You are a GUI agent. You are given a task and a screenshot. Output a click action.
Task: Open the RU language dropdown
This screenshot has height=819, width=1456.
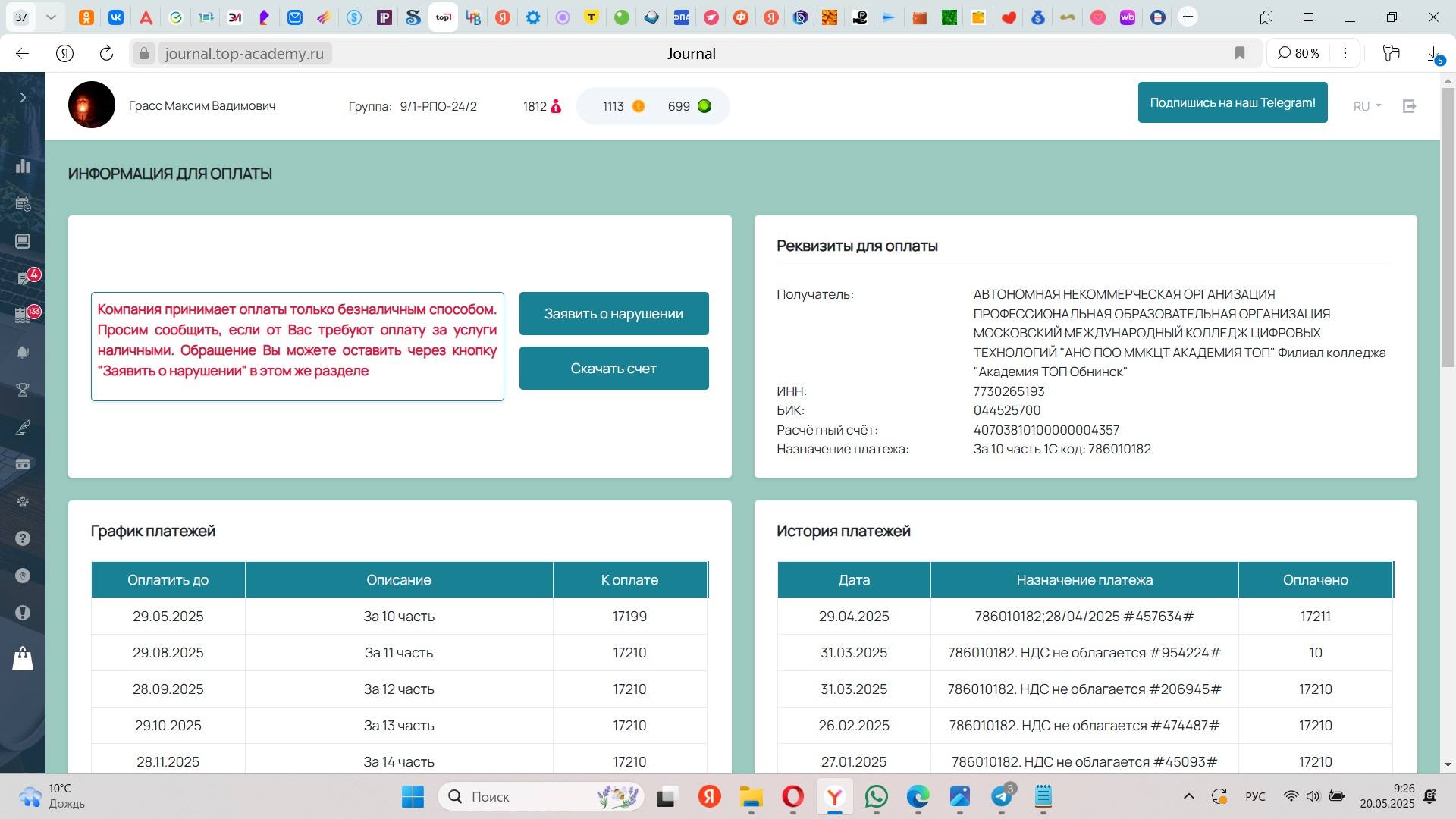point(1367,106)
